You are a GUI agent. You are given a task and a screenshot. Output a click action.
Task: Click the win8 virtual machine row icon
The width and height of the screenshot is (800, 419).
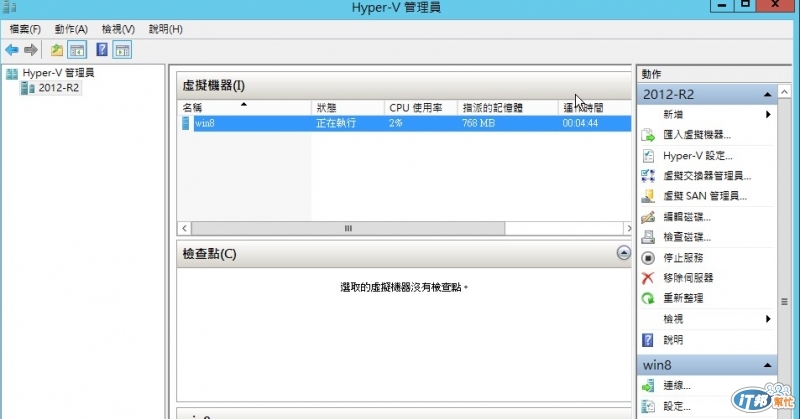click(186, 123)
